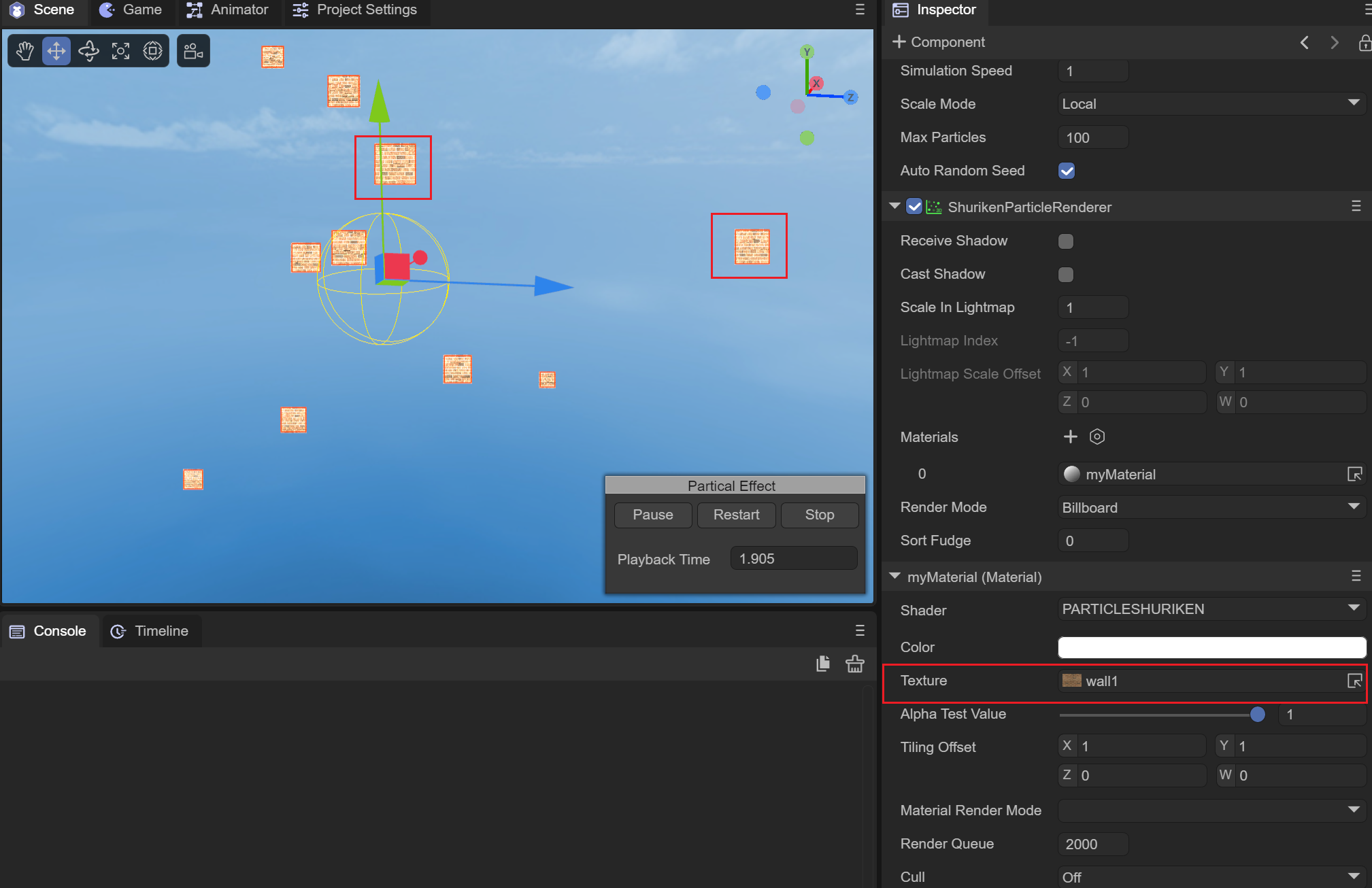Locate the wall1 texture asset
This screenshot has width=1372, height=888.
pos(1354,681)
